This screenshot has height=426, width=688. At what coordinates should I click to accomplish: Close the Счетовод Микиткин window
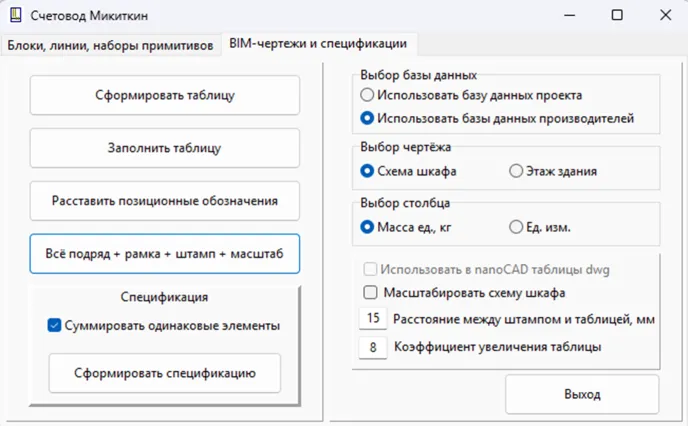pyautogui.click(x=664, y=15)
